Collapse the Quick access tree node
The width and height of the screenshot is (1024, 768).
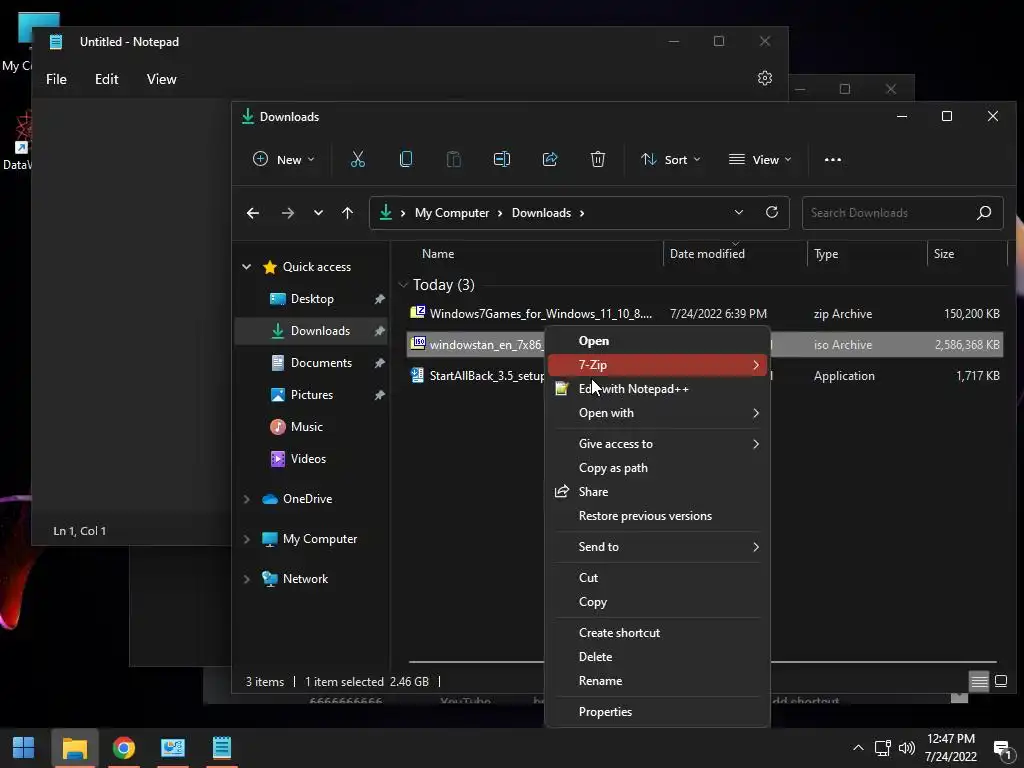[x=246, y=266]
